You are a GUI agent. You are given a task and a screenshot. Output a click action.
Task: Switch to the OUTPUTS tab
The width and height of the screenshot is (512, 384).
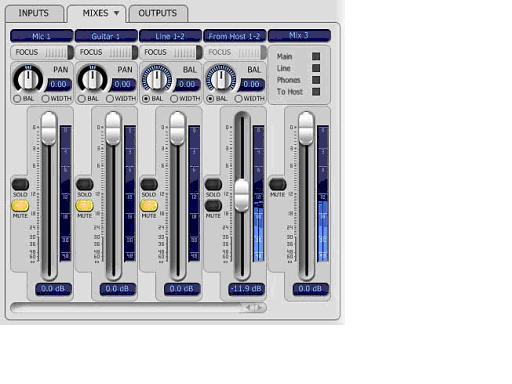[x=158, y=13]
